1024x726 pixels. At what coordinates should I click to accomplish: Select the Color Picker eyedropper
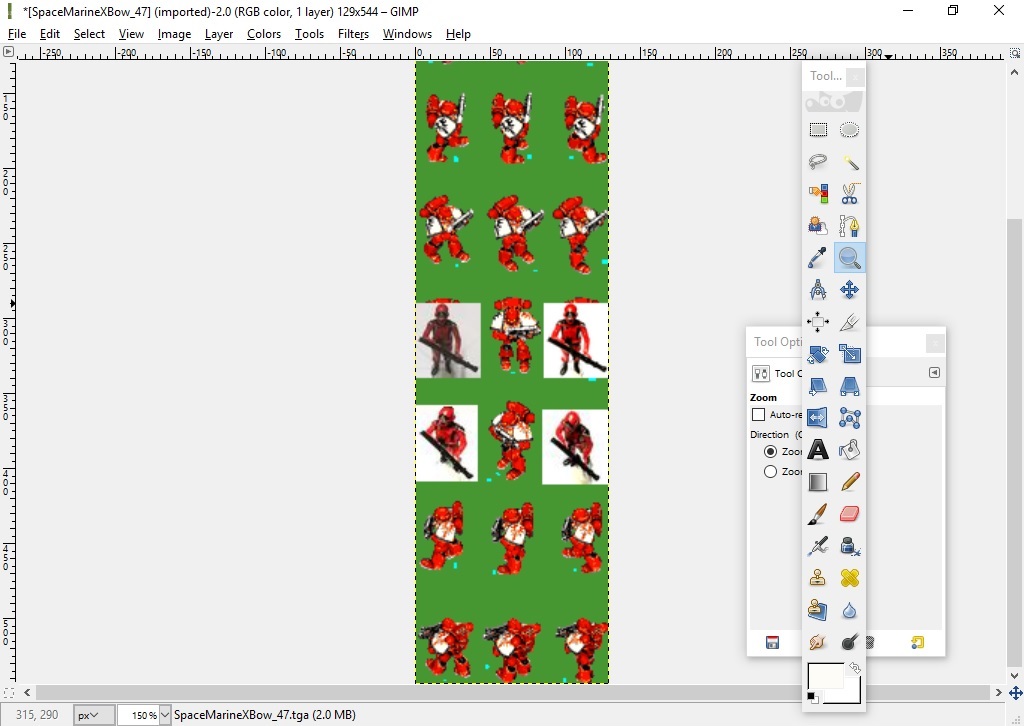[x=818, y=258]
